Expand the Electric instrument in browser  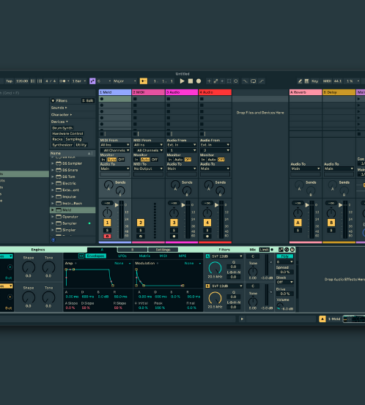tap(52, 183)
